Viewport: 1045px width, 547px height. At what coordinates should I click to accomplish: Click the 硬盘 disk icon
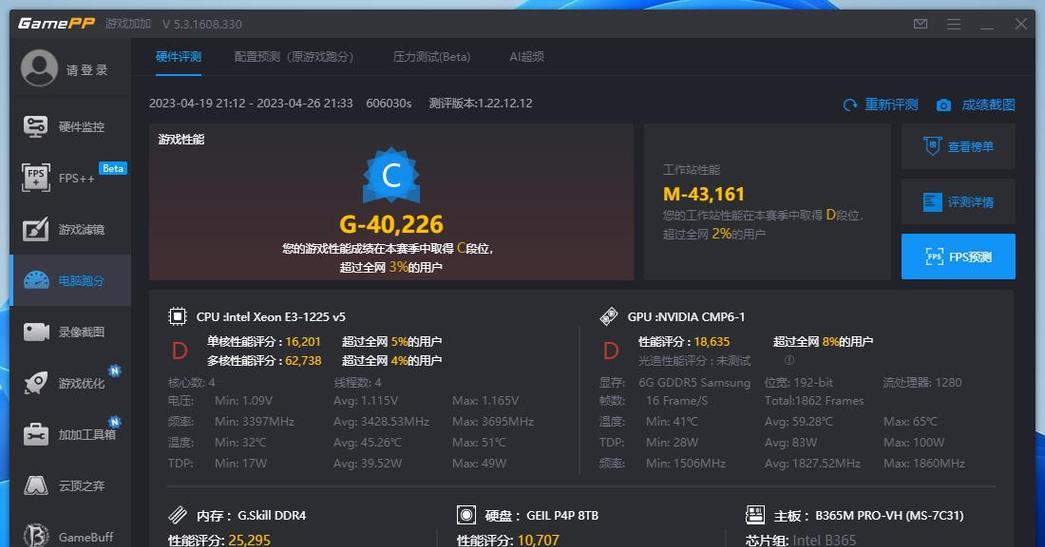coord(466,515)
